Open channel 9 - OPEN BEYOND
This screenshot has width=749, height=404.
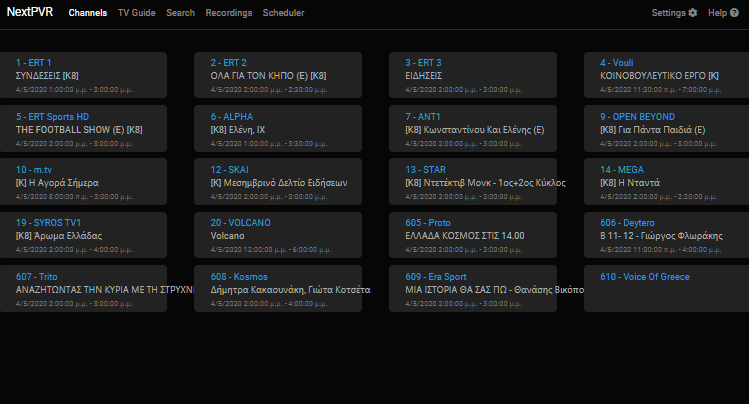point(638,117)
